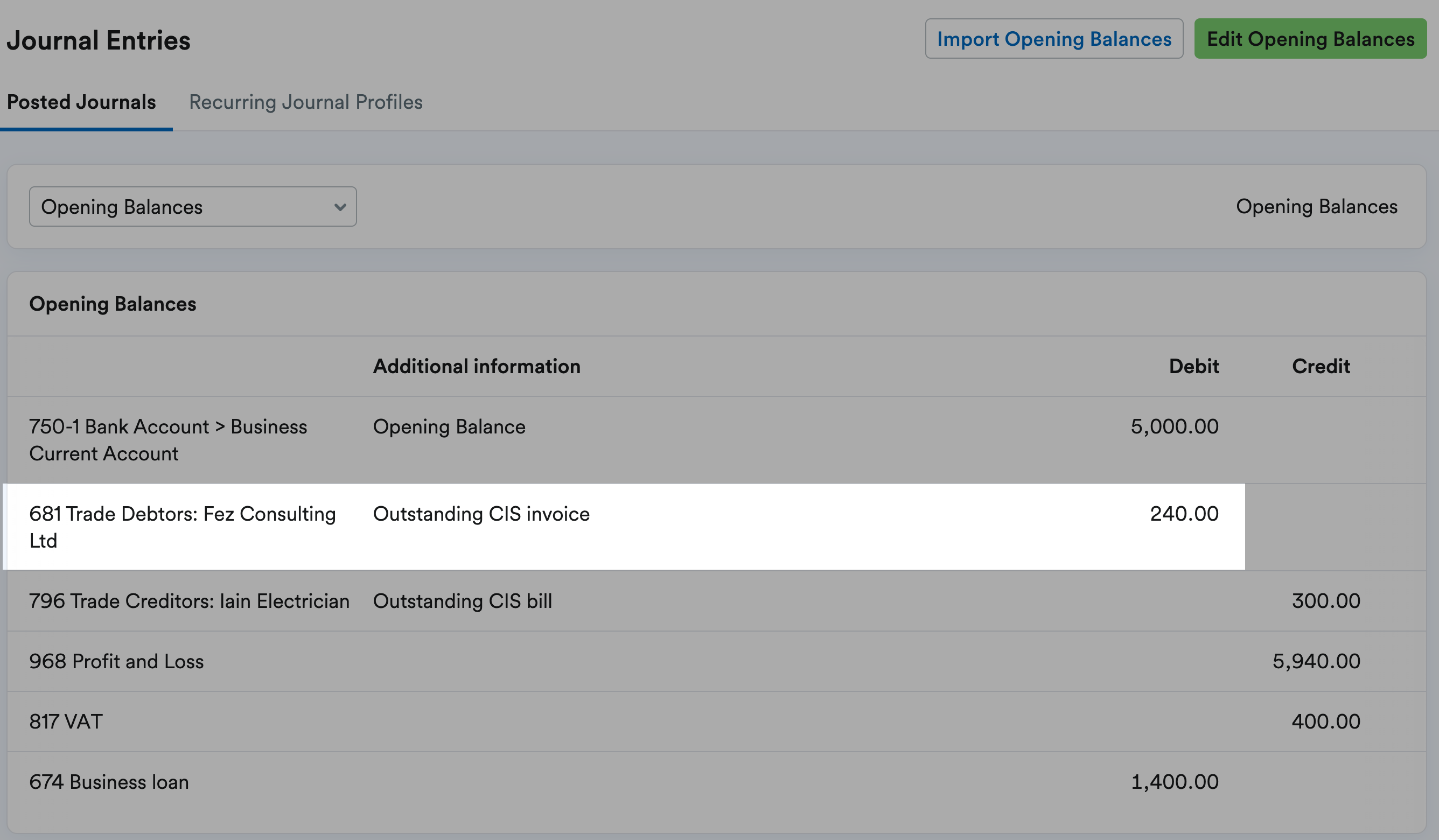Click the 968 Profit and Loss entry
This screenshot has width=1439, height=840.
pos(116,661)
